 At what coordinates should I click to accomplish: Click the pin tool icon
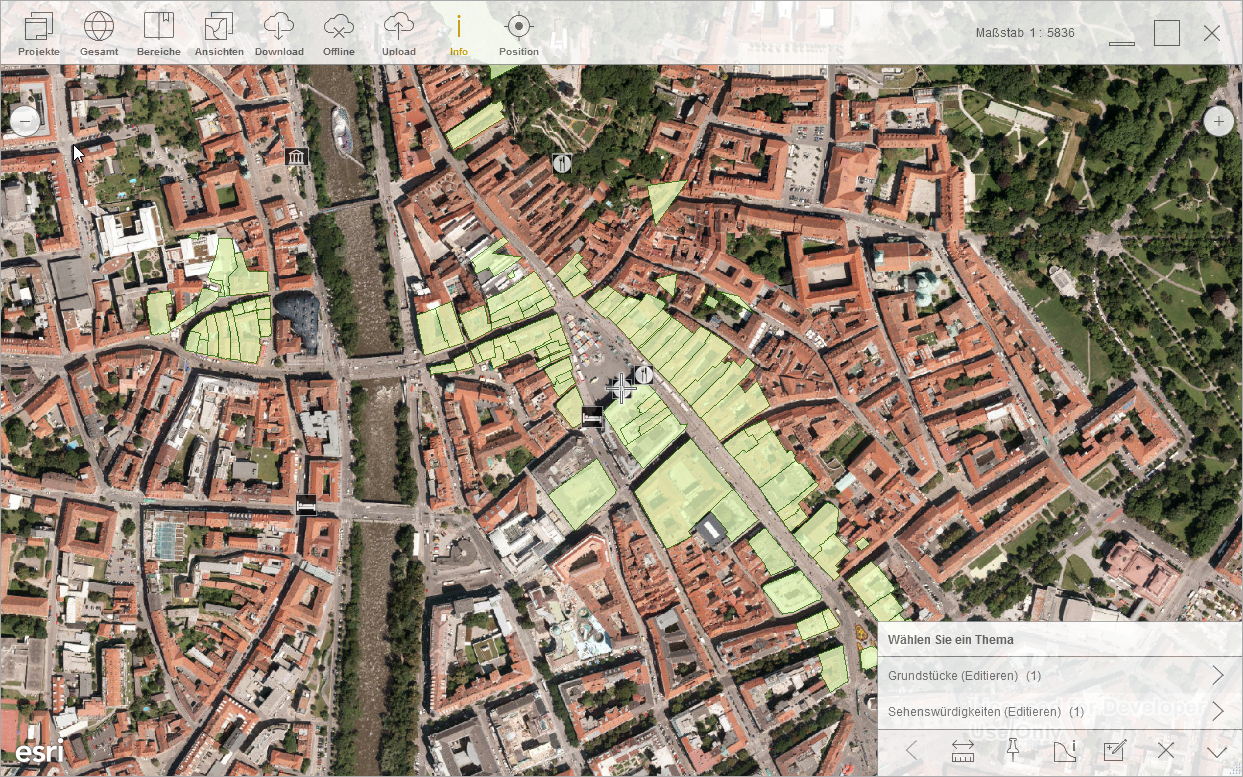1012,750
